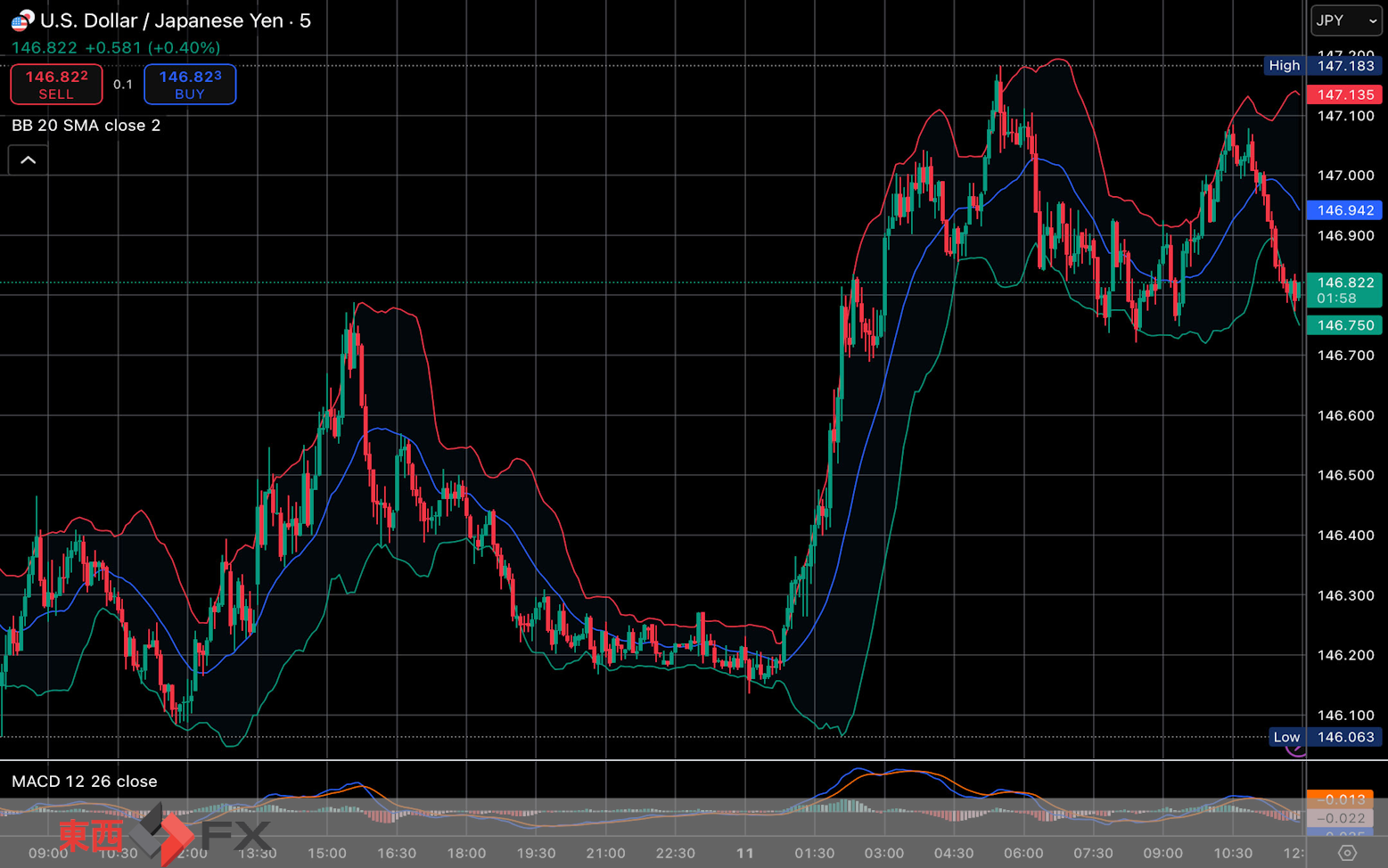Click the 146.822 SELL button
This screenshot has height=868, width=1388.
(56, 85)
